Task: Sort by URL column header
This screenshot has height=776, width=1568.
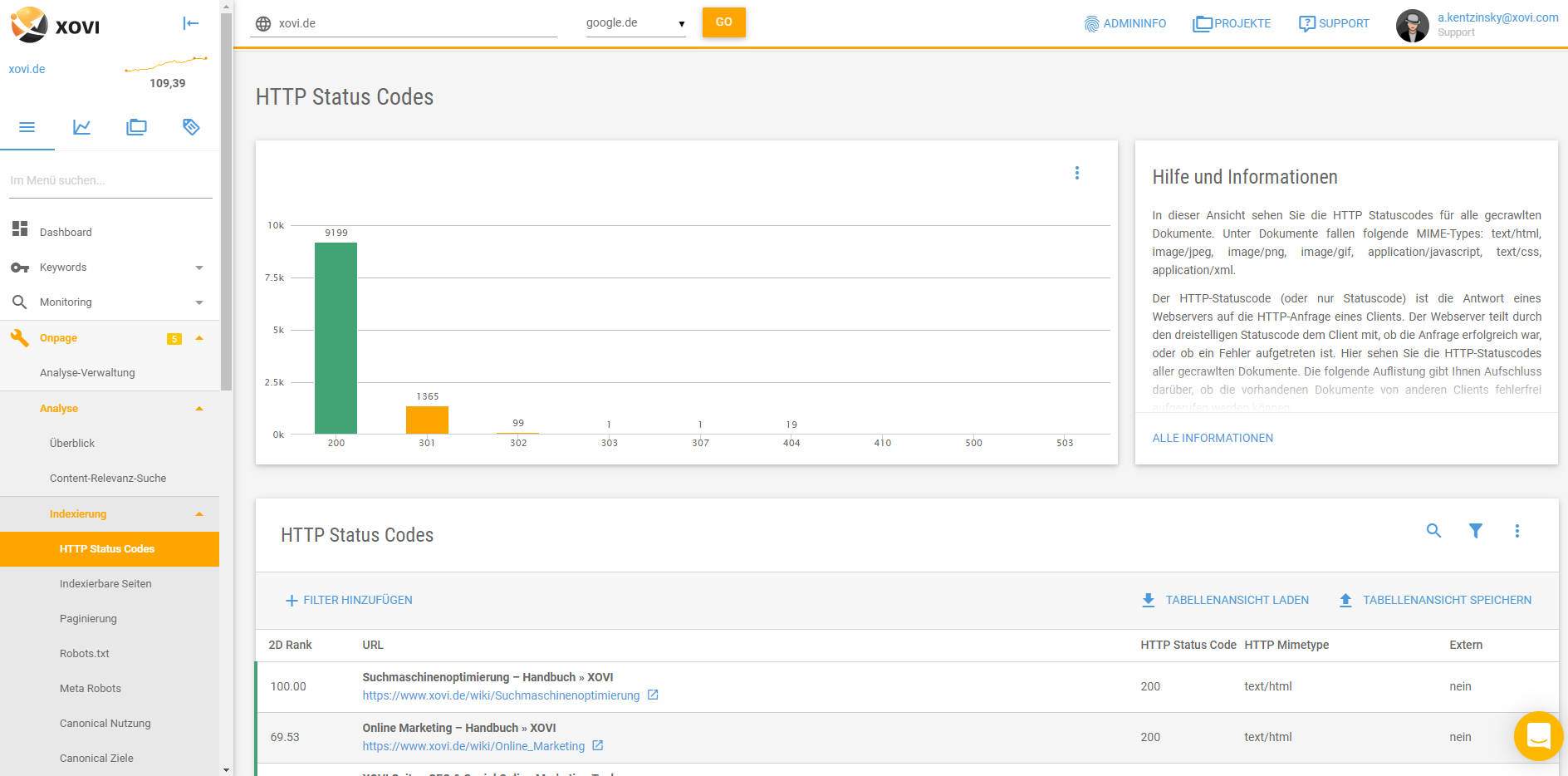Action: coord(373,645)
